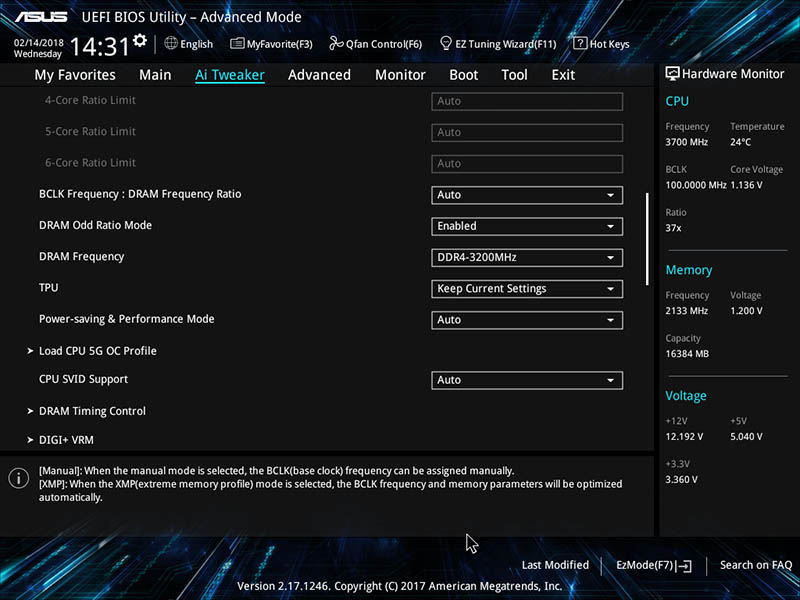
Task: Open the CPU SVID Support dropdown
Action: (x=527, y=380)
